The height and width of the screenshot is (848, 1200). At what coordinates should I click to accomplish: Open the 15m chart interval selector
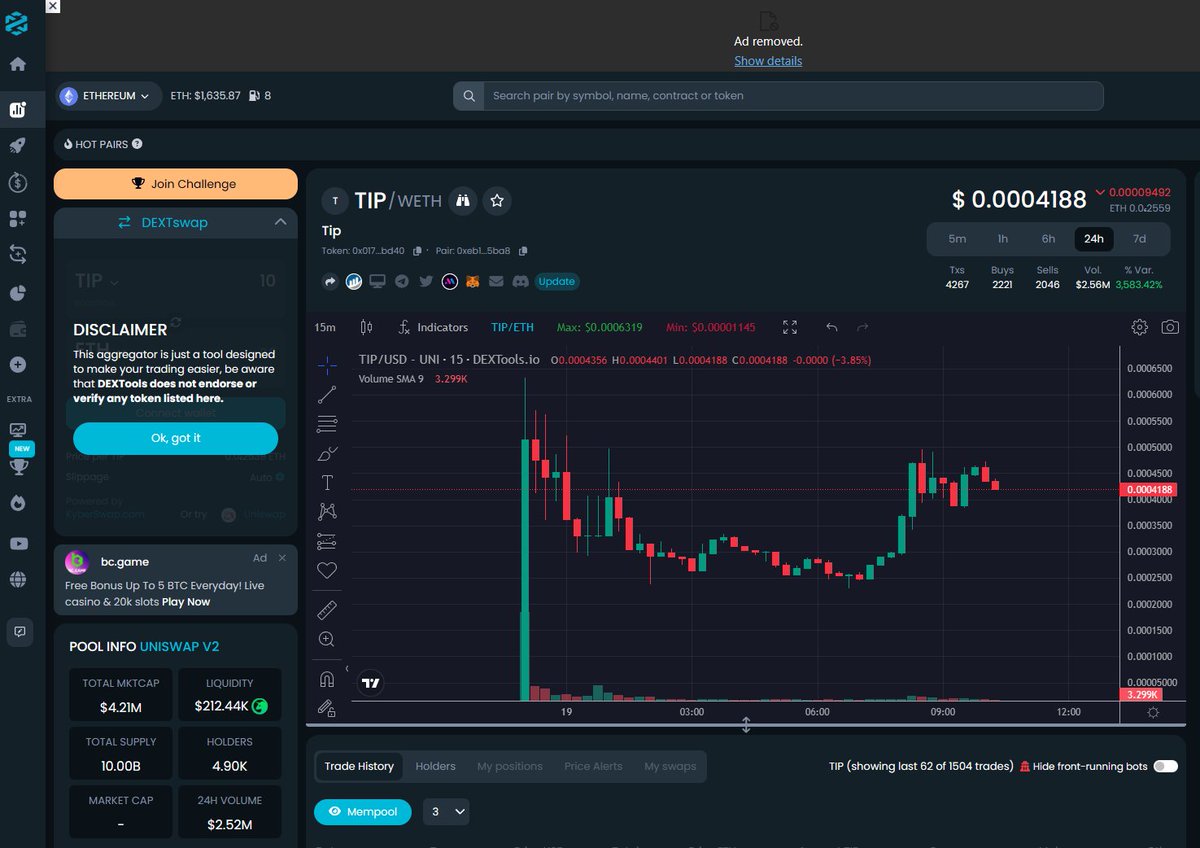pos(325,327)
